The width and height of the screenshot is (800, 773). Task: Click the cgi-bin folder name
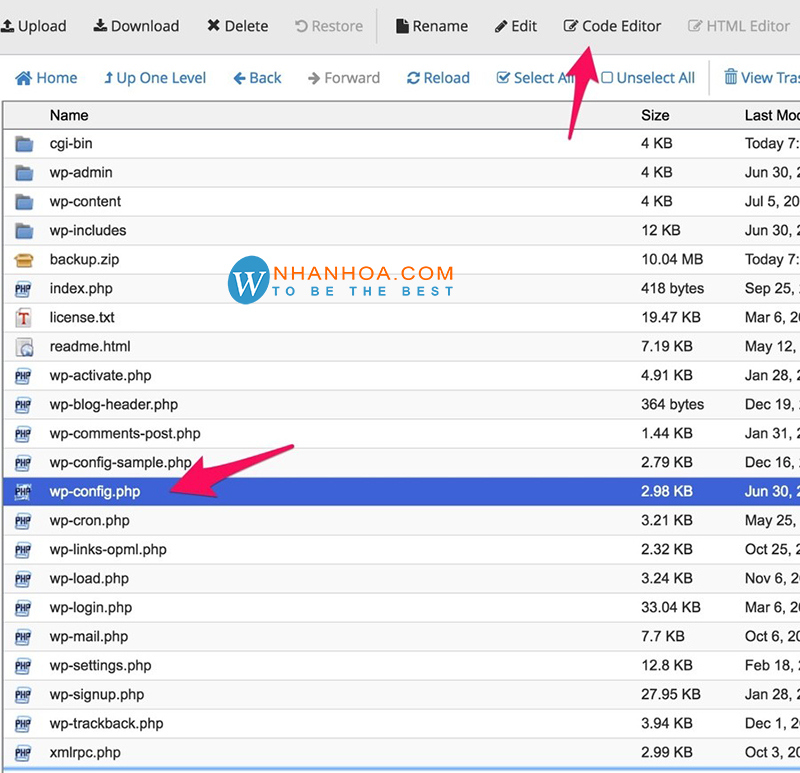(x=71, y=144)
